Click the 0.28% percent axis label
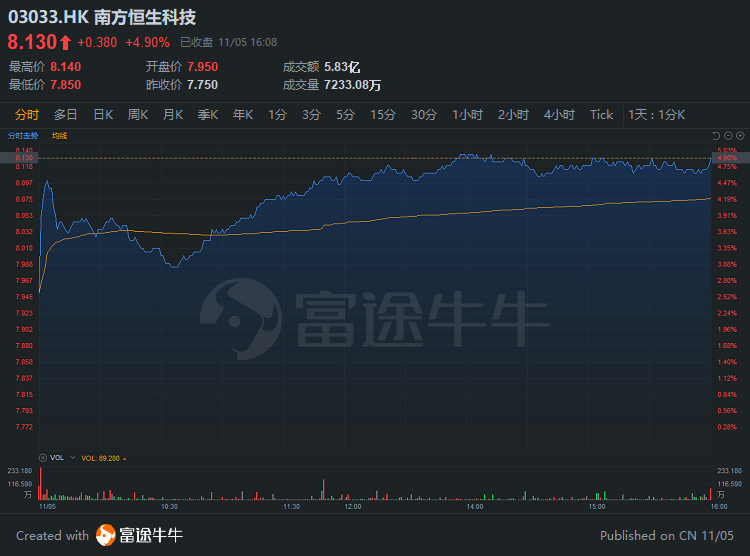750x556 pixels. click(x=727, y=427)
